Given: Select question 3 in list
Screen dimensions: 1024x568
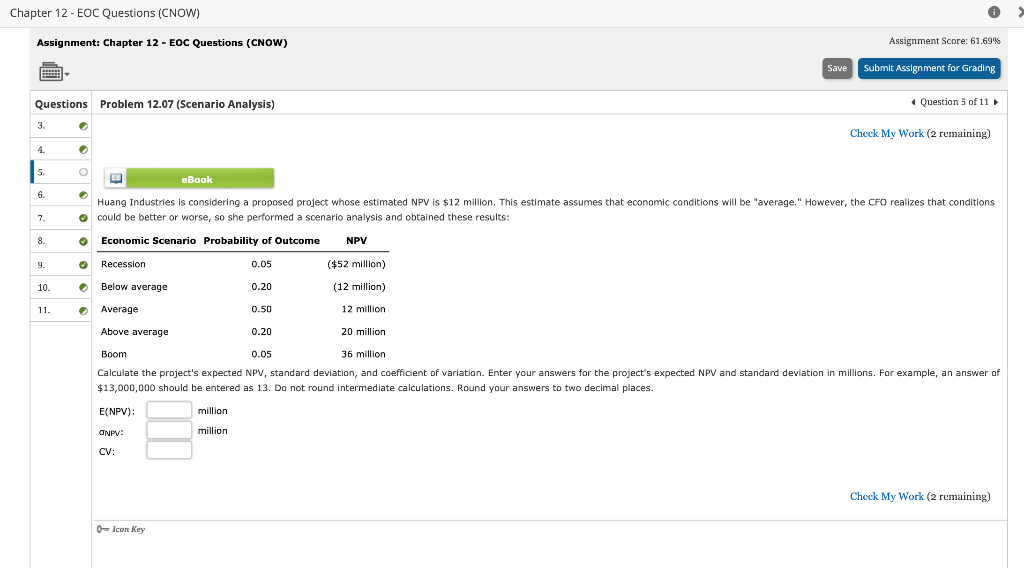Looking at the screenshot, I should point(61,126).
